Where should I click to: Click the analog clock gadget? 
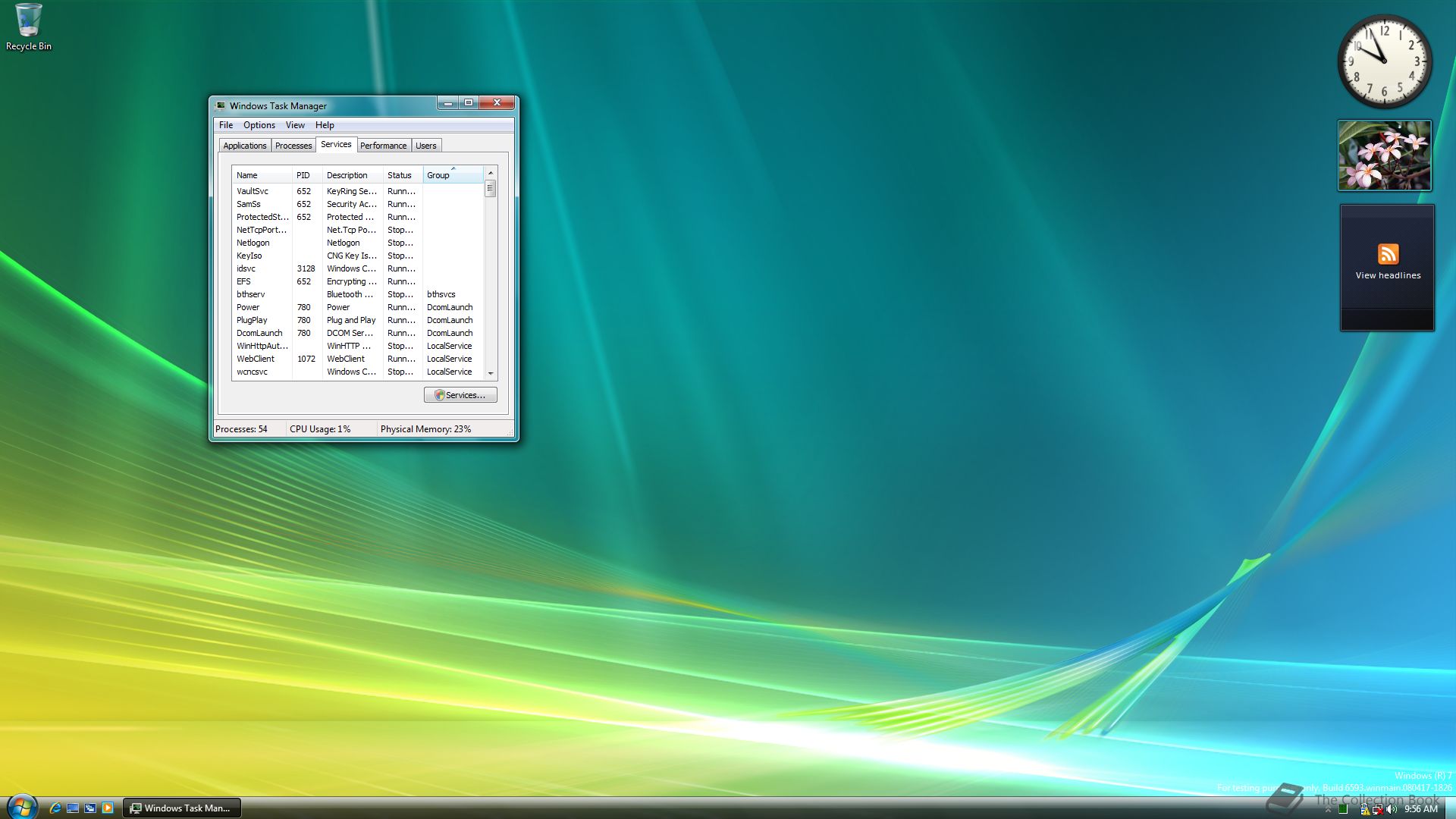coord(1385,61)
